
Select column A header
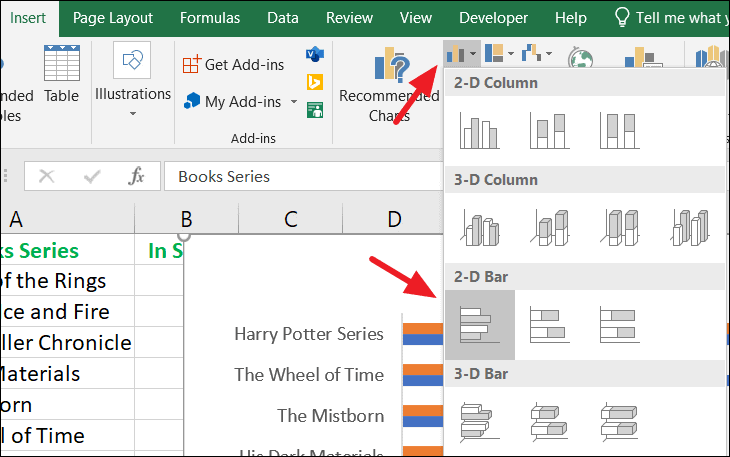[x=68, y=219]
